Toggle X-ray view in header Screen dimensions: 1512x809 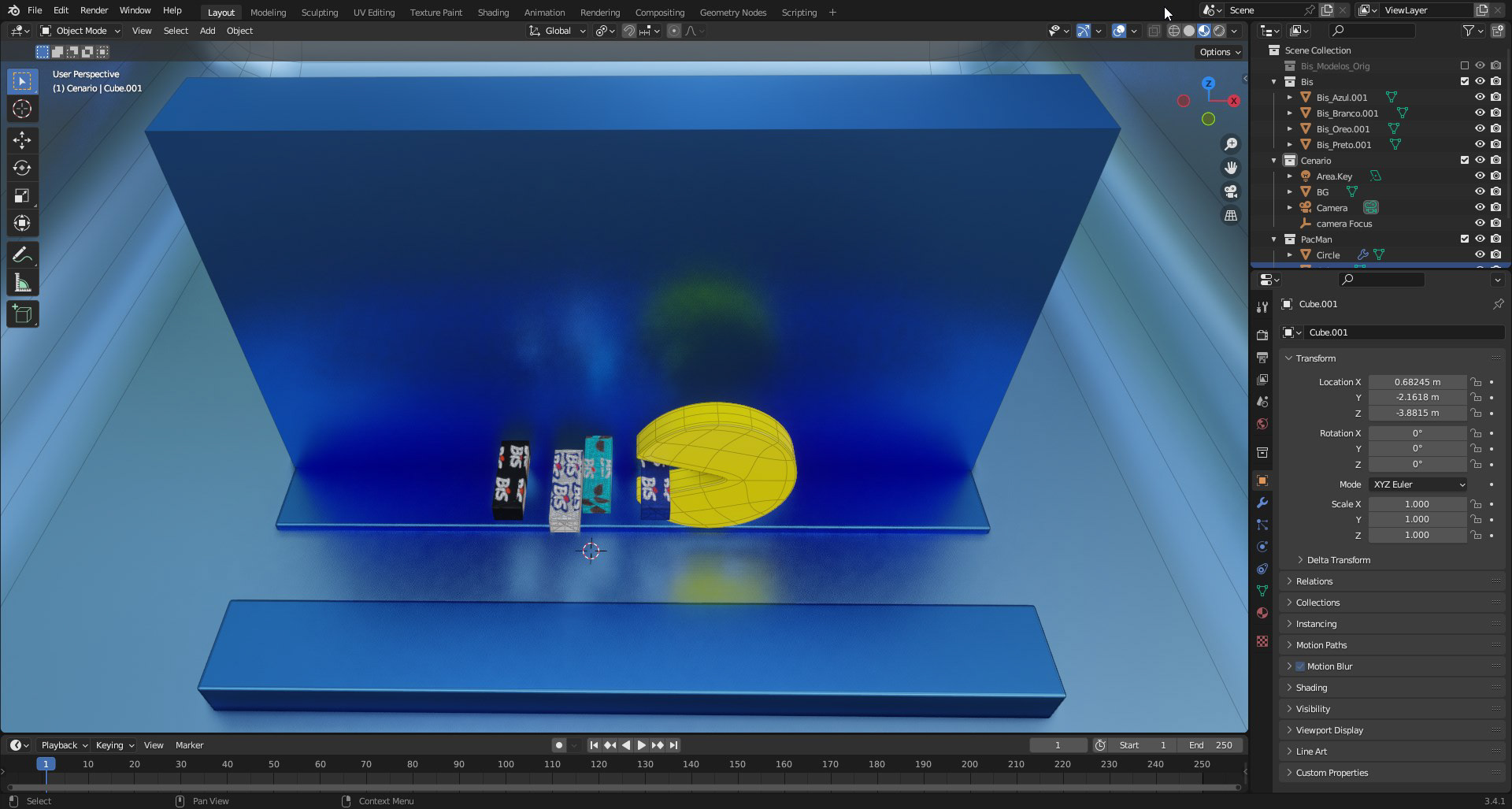pos(1154,31)
